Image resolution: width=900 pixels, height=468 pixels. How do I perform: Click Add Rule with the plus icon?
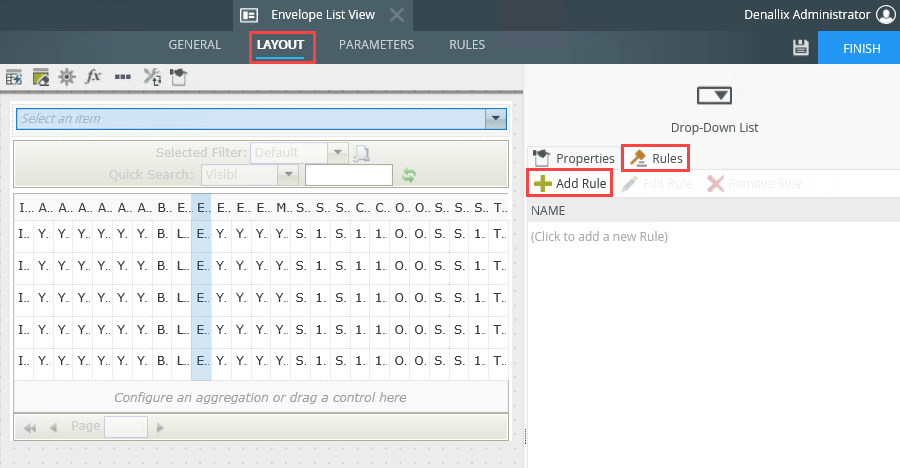tap(570, 184)
